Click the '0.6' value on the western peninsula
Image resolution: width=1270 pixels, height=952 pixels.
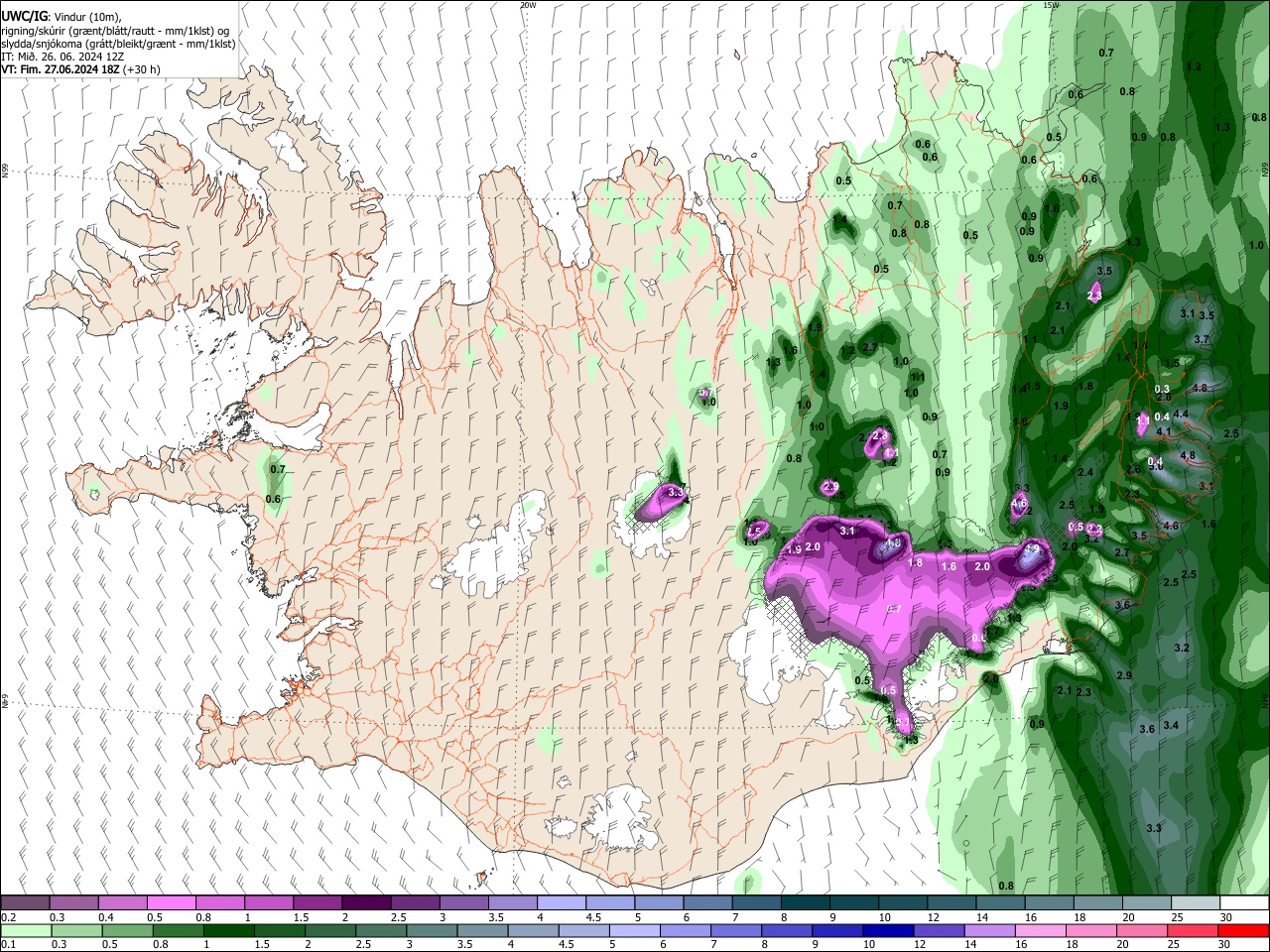(273, 500)
